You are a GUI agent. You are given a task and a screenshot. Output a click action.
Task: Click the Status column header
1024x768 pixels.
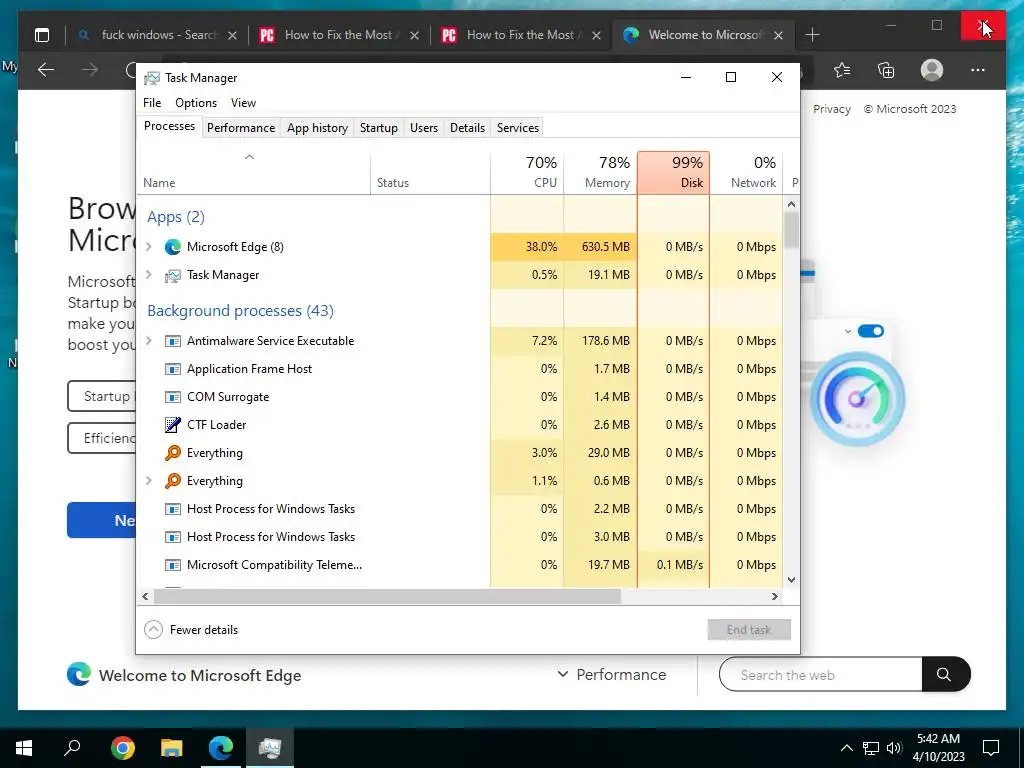coord(430,173)
